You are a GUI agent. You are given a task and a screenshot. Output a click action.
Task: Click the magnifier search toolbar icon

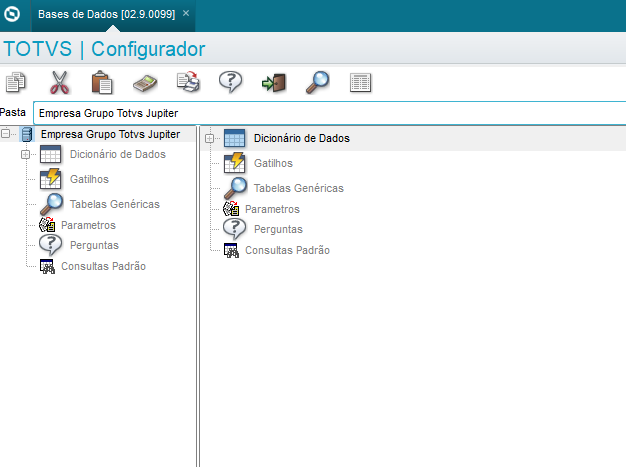pos(317,82)
